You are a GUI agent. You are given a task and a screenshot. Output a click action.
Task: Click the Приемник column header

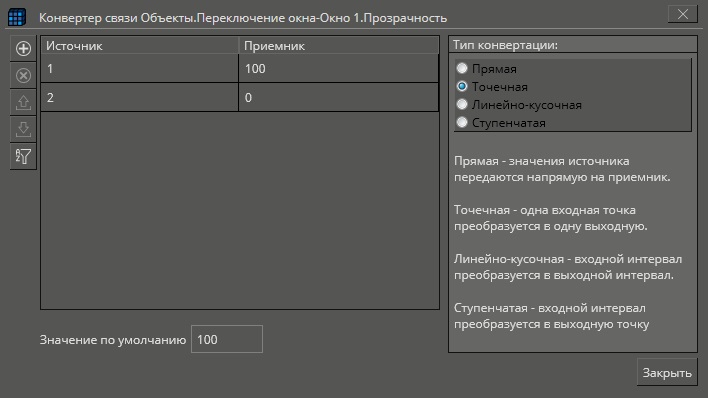[x=338, y=46]
